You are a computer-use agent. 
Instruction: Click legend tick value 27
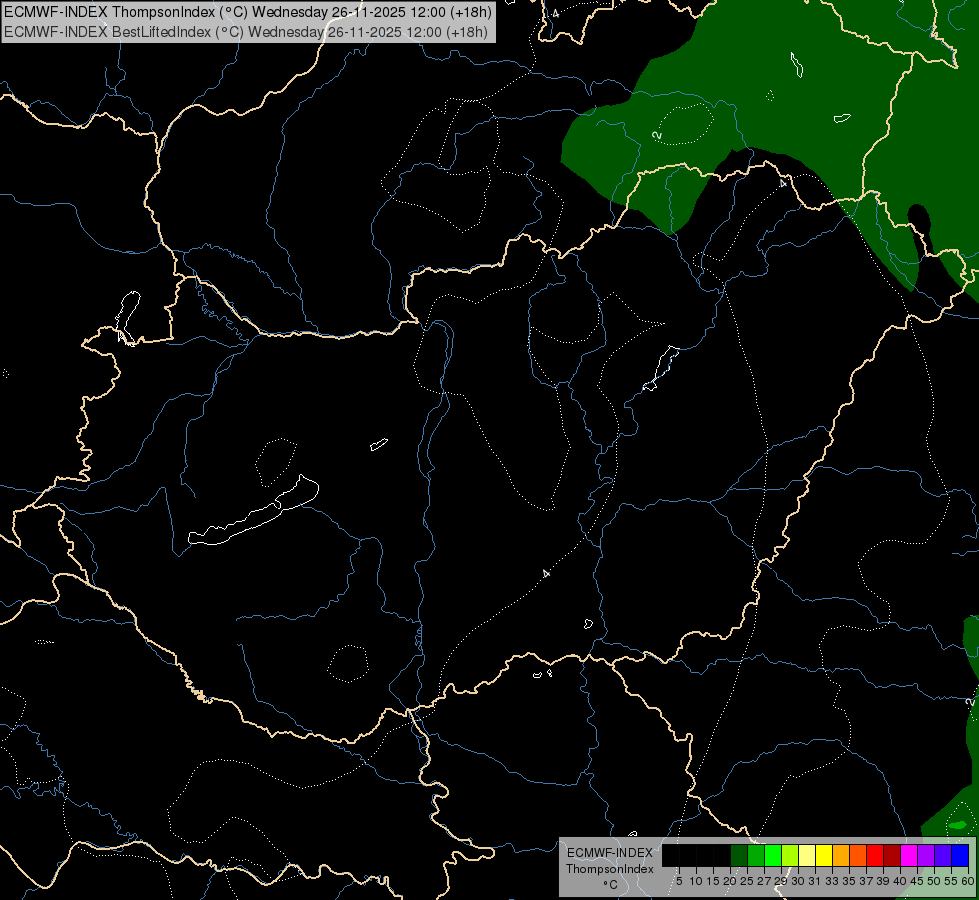pyautogui.click(x=764, y=881)
